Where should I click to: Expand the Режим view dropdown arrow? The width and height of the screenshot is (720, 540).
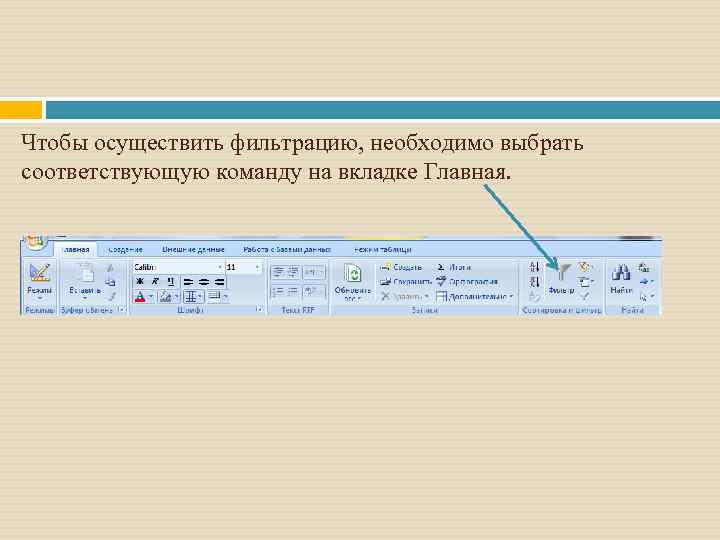click(x=39, y=298)
